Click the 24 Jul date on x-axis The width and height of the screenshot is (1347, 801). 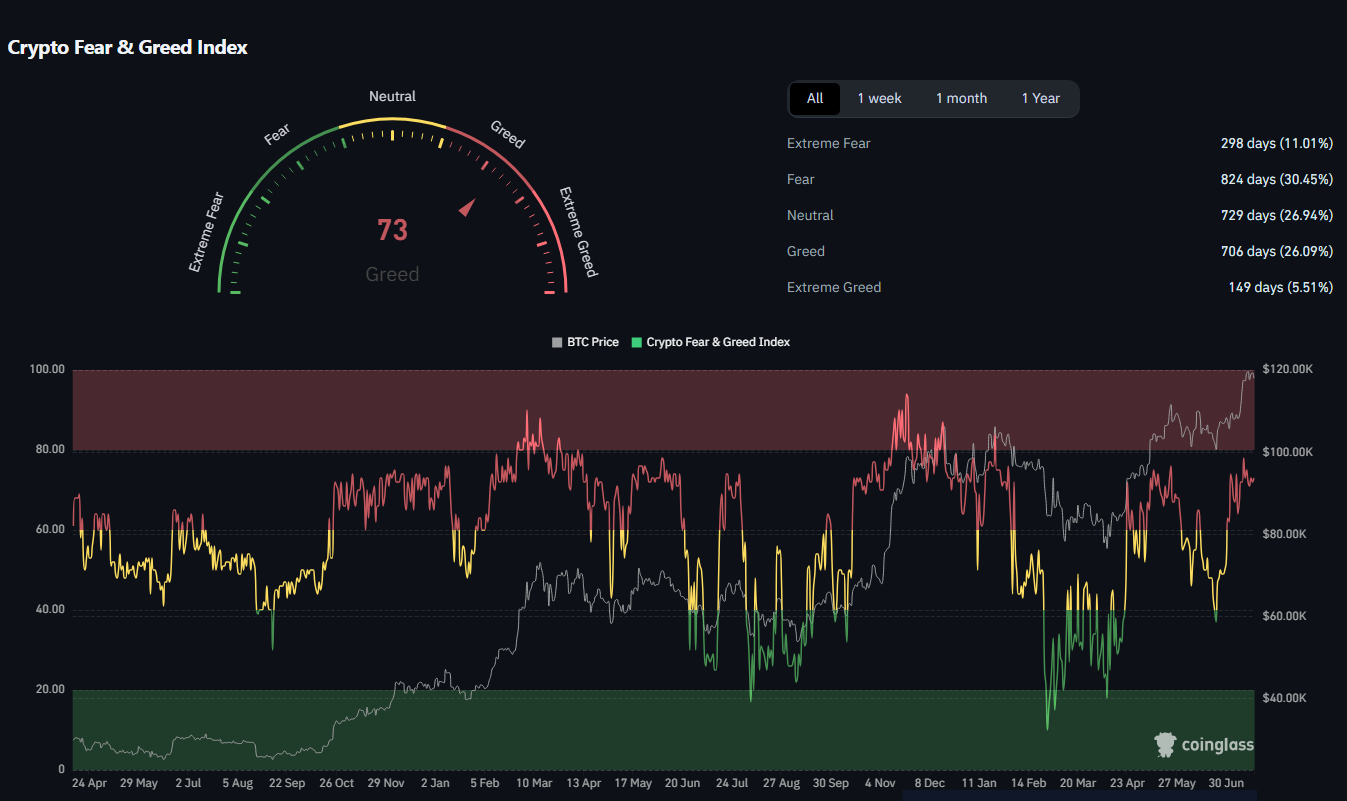pos(732,783)
